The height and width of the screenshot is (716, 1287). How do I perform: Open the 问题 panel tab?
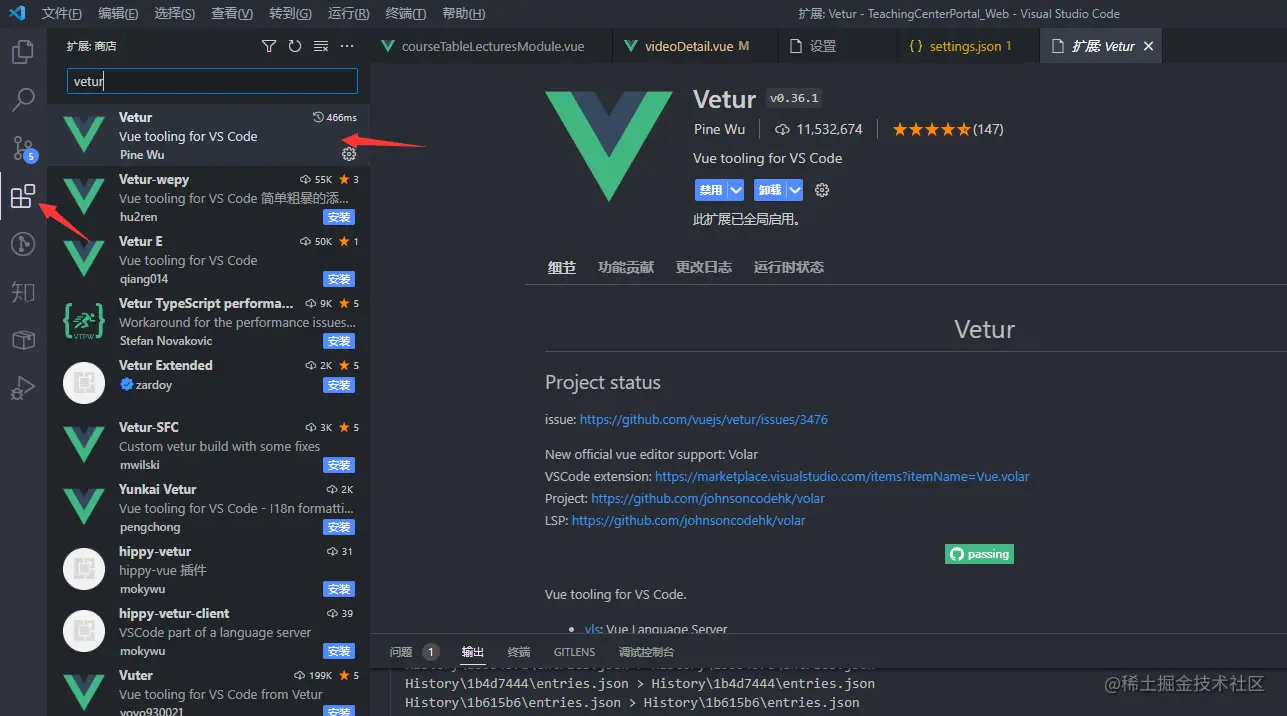click(x=401, y=652)
